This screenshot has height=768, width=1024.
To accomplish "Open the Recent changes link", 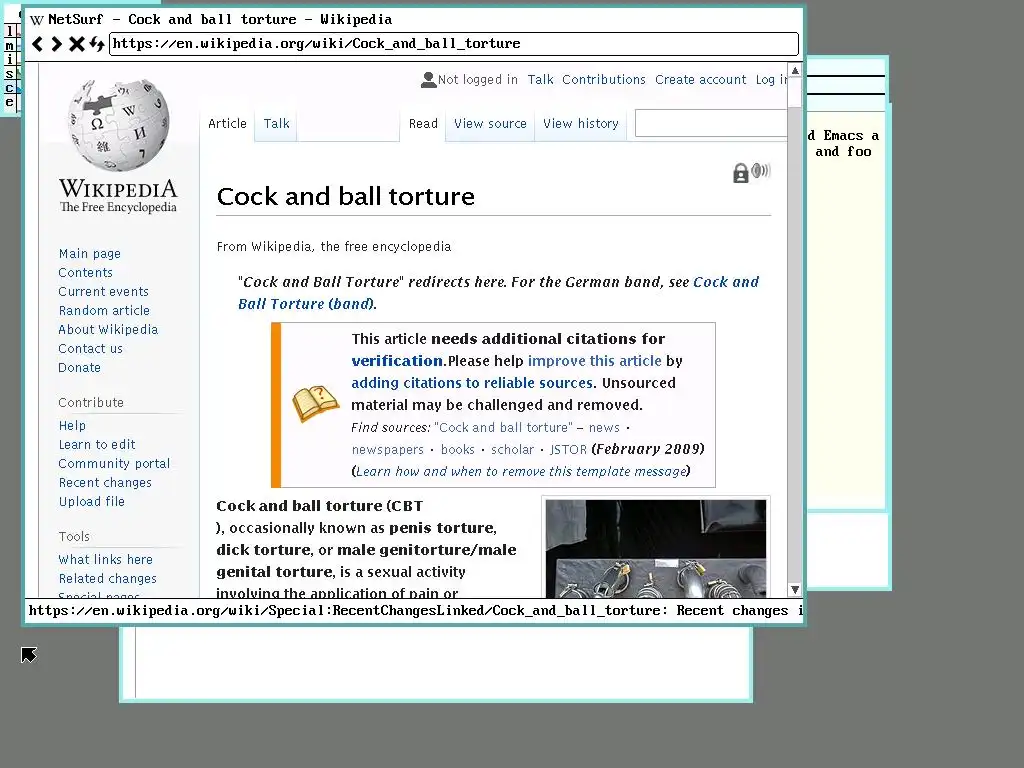I will 104,482.
